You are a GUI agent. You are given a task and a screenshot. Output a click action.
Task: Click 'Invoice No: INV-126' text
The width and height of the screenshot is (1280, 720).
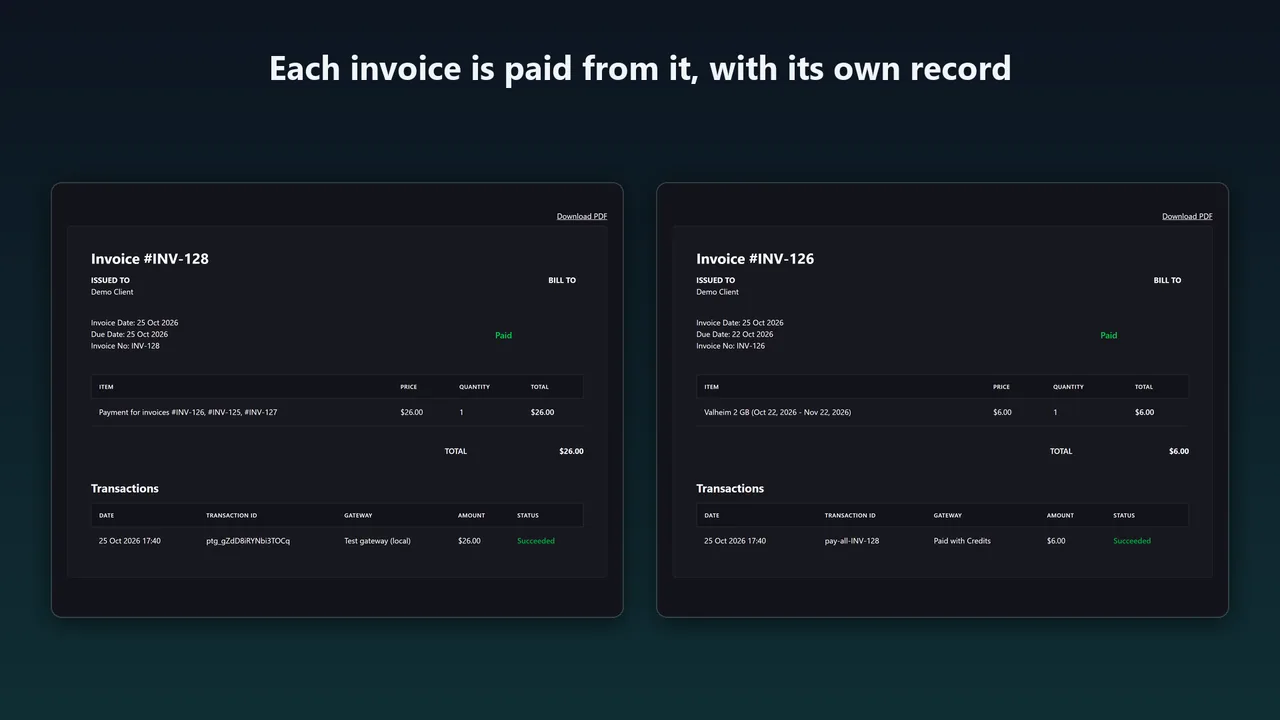coord(731,346)
